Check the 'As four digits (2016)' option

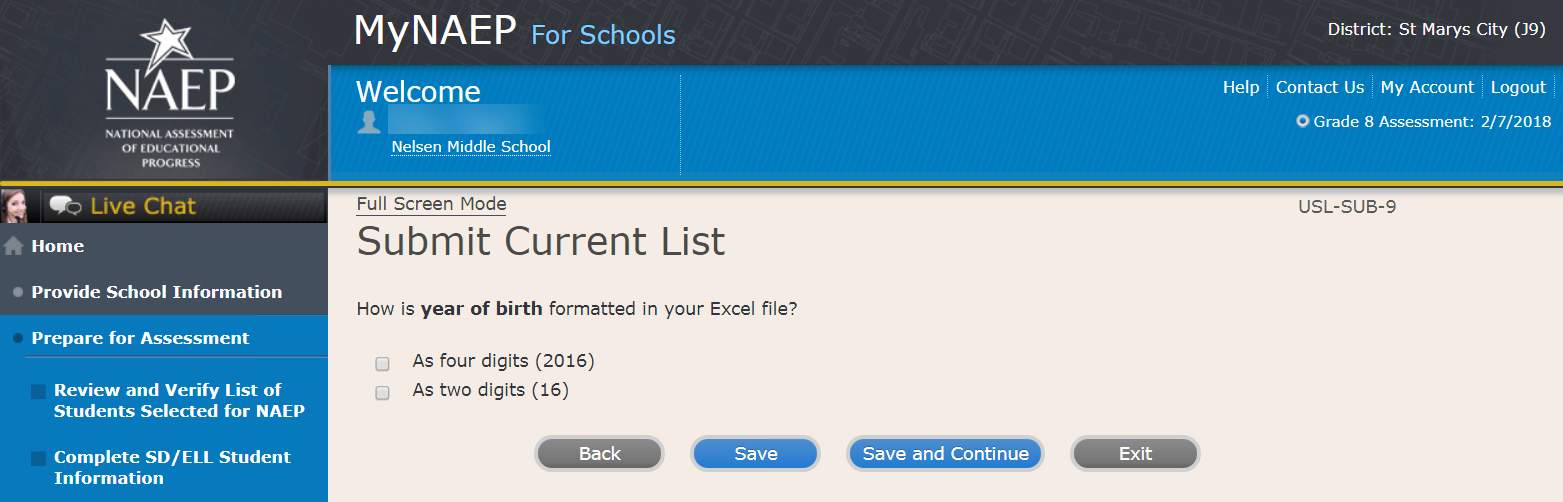tap(382, 364)
